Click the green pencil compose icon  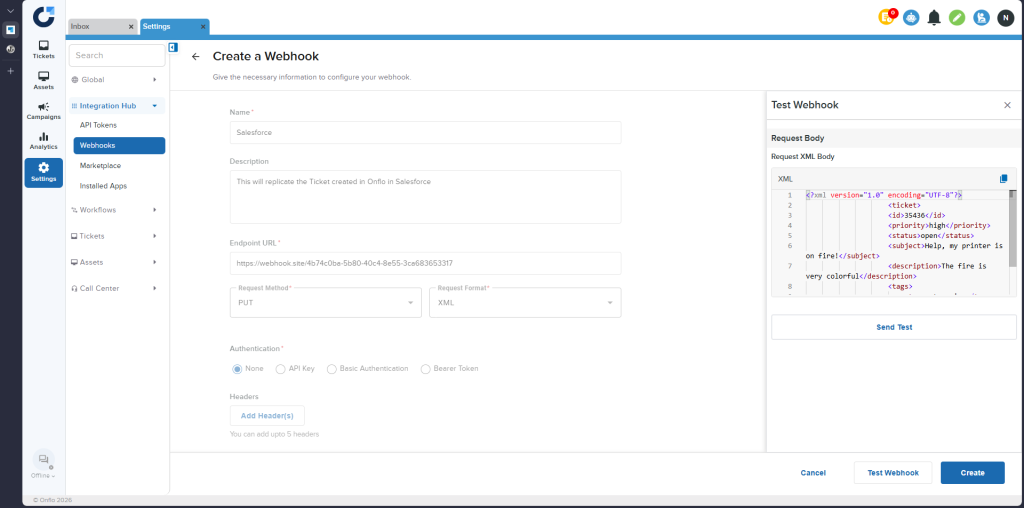coord(957,18)
